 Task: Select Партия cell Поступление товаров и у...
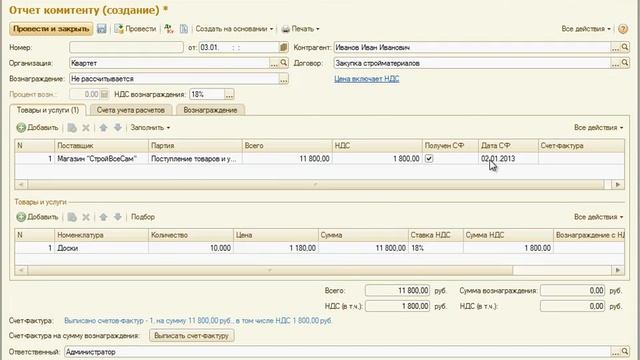coord(195,159)
